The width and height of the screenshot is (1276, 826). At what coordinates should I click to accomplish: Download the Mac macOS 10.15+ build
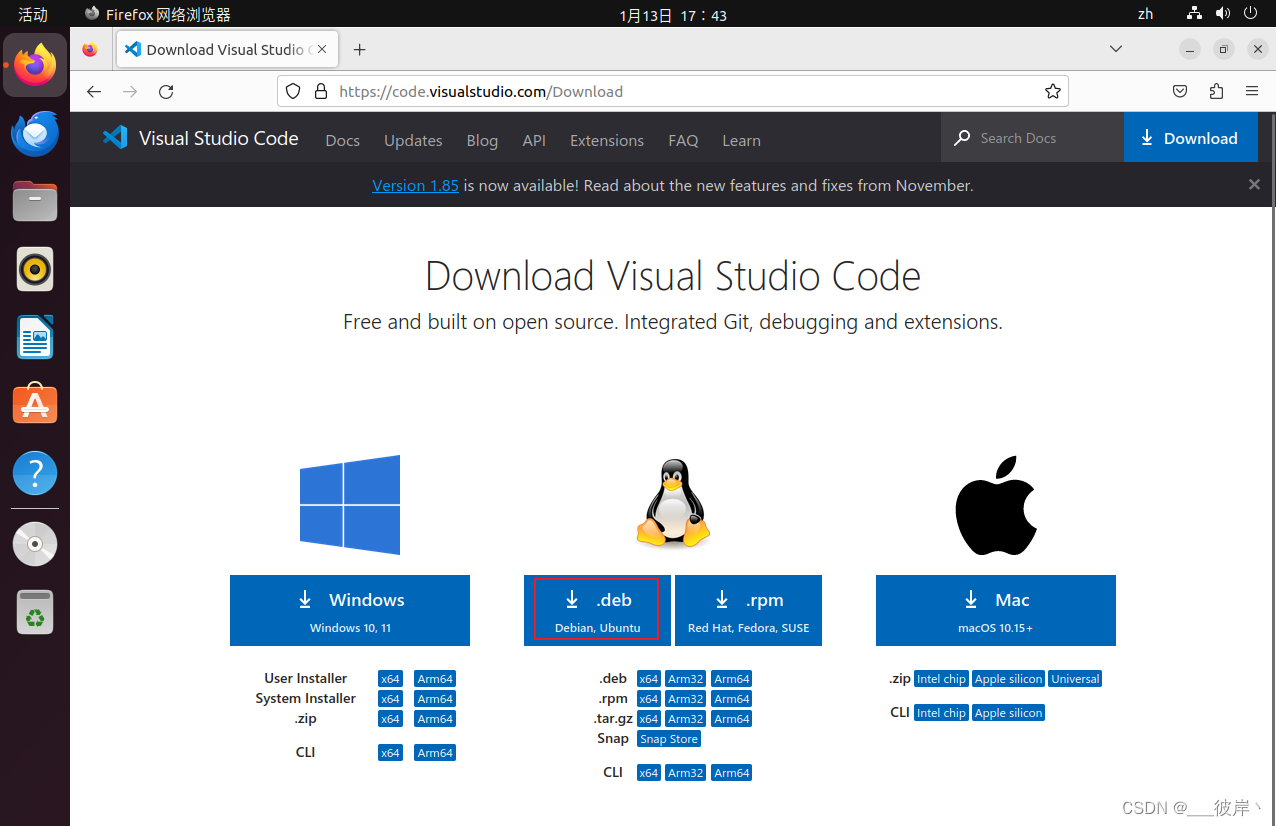pos(996,610)
